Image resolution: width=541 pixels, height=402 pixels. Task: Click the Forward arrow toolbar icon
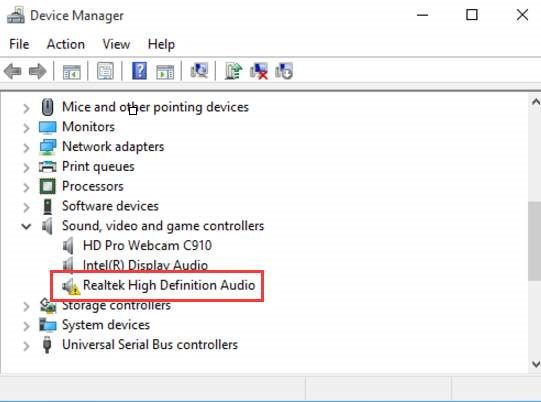38,71
